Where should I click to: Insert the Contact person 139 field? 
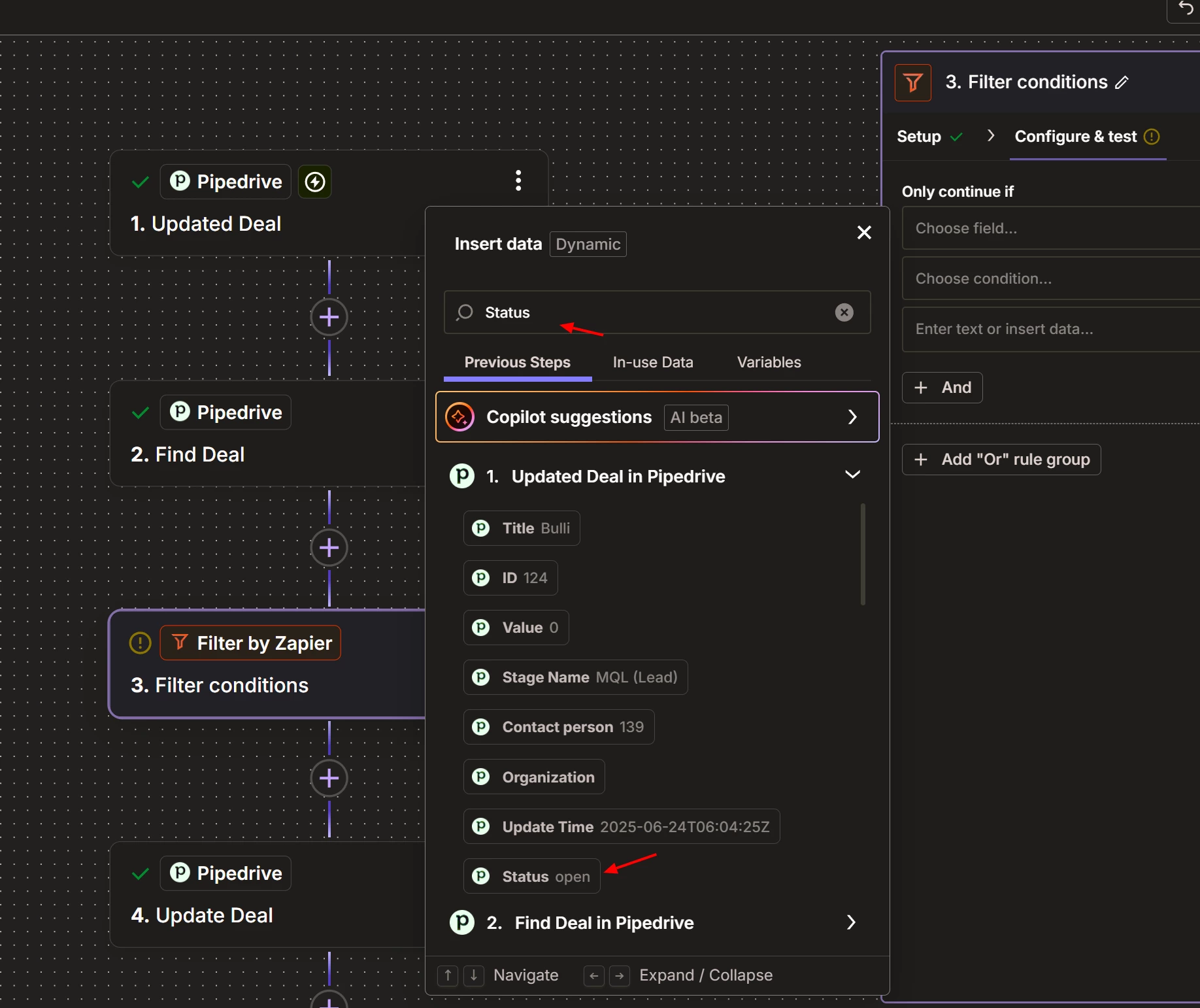(x=559, y=727)
